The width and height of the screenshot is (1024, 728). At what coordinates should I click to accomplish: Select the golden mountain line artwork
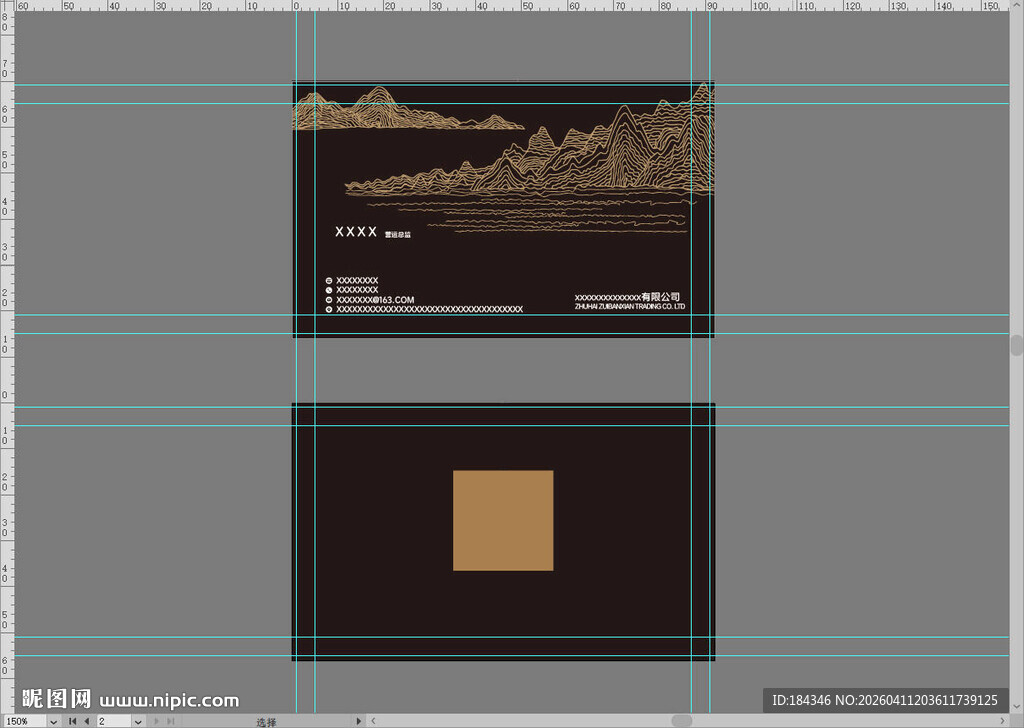[504, 157]
